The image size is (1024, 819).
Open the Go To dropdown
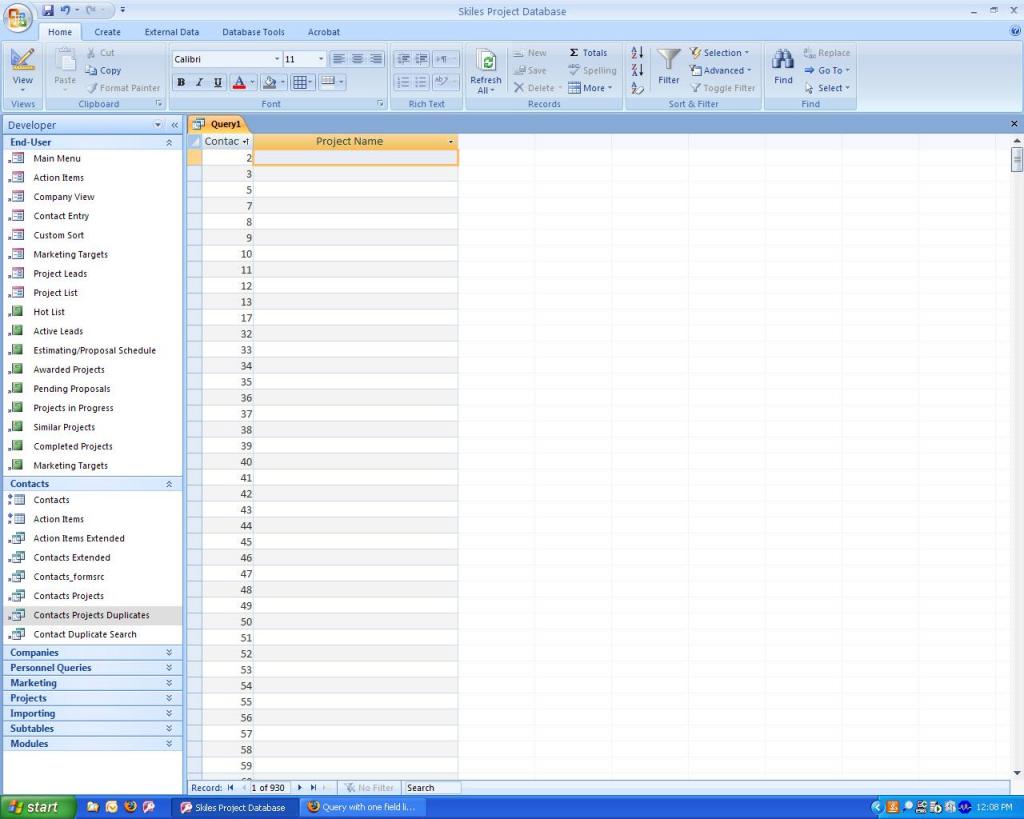tap(827, 71)
